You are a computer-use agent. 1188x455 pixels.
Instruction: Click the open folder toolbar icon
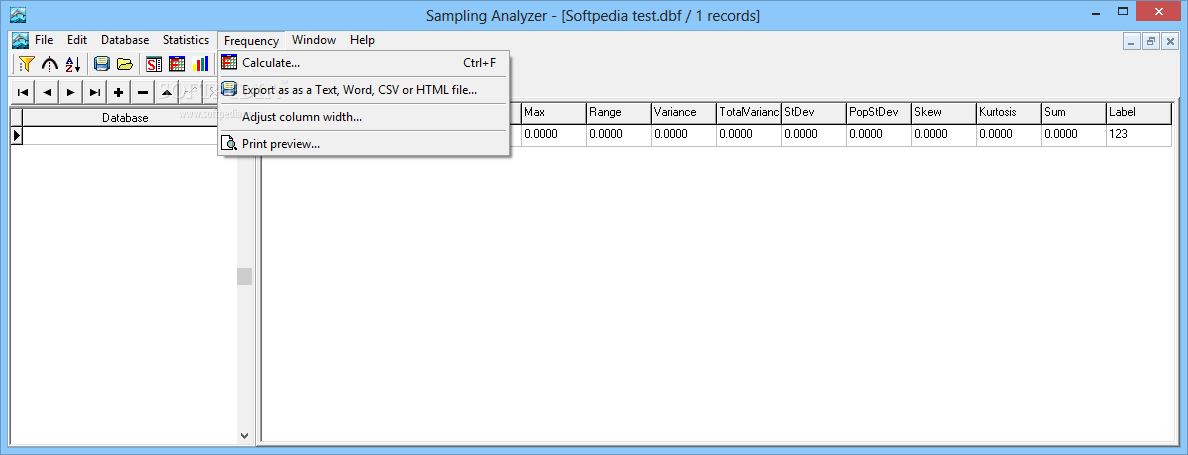[x=124, y=64]
